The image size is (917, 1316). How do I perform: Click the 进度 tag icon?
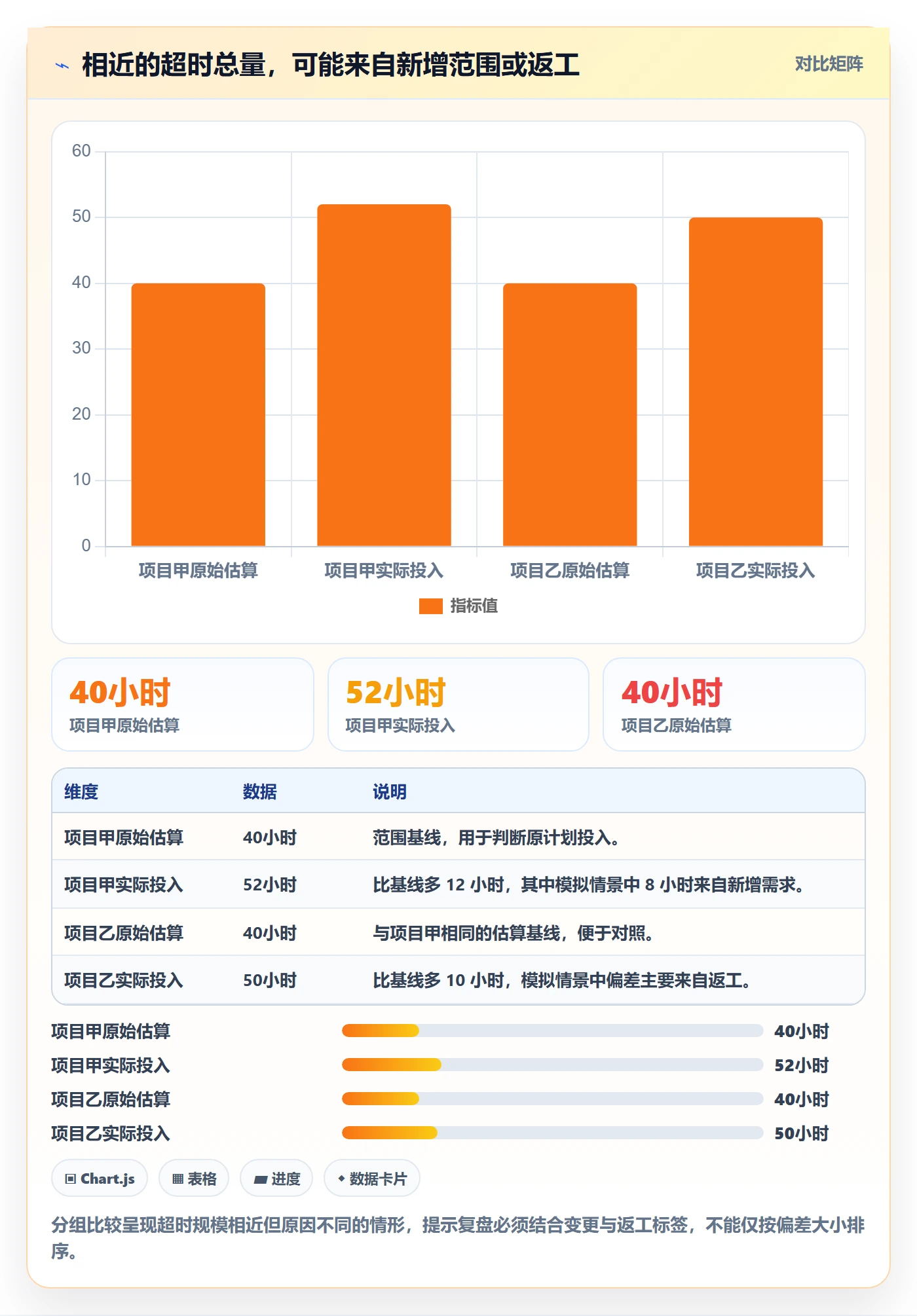click(x=260, y=1179)
